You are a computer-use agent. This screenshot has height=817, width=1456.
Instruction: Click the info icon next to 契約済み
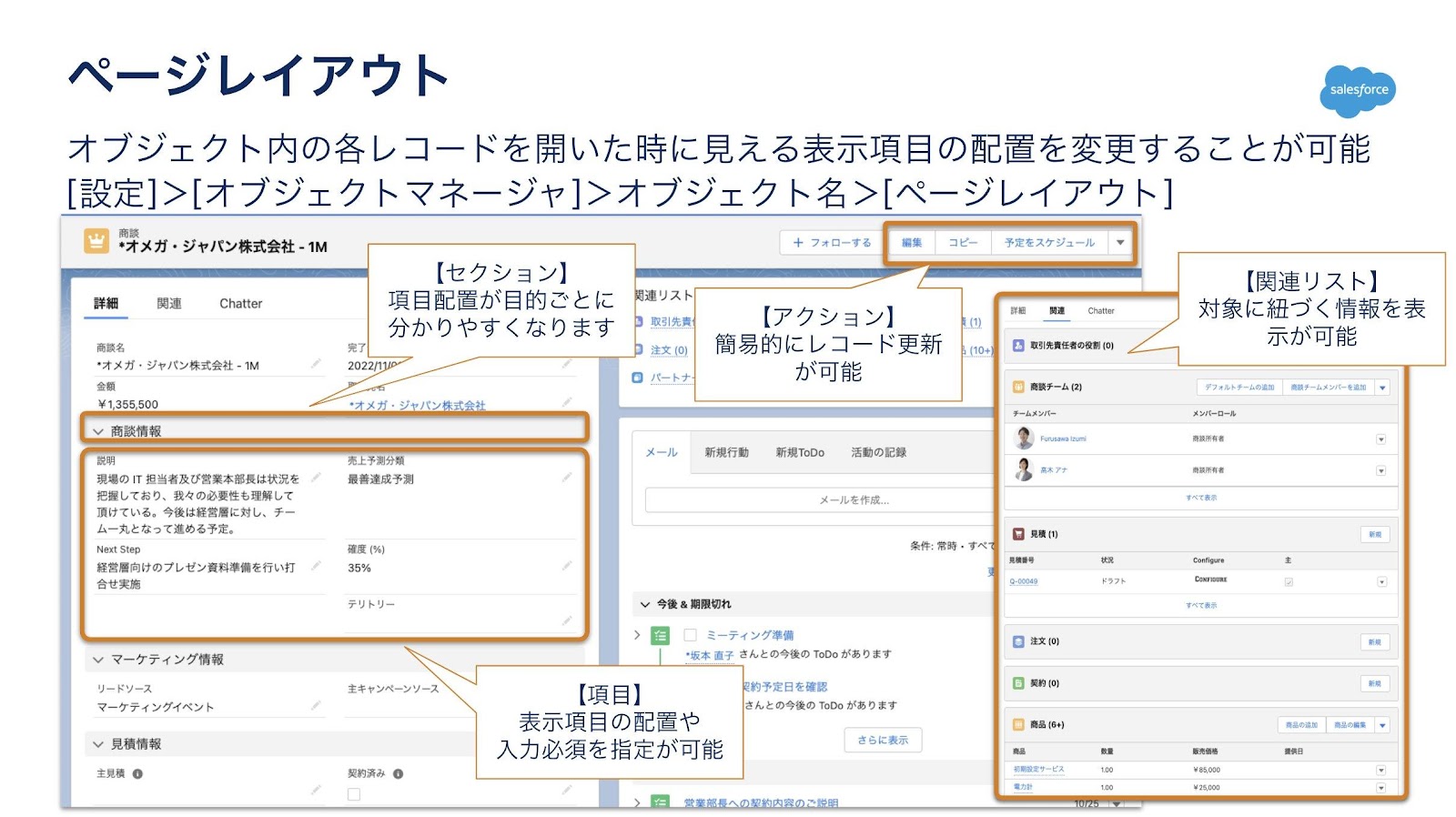pyautogui.click(x=398, y=774)
